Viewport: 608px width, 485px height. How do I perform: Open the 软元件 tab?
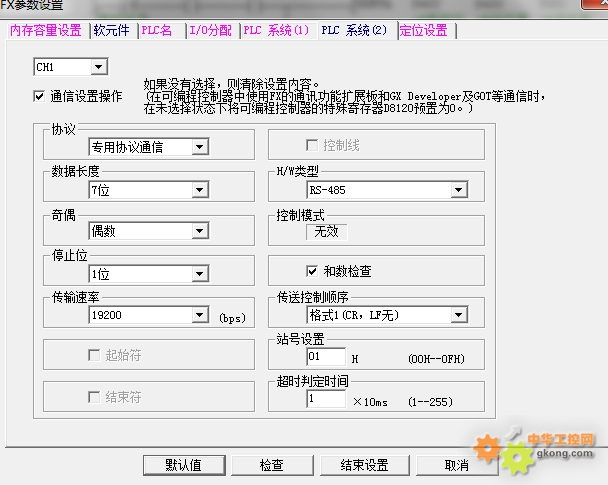click(111, 30)
